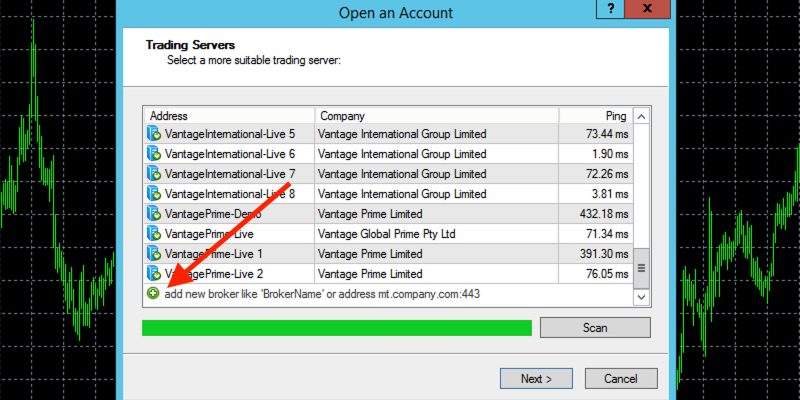This screenshot has width=800, height=400.
Task: Click the 391.30 ms ping value
Action: tap(604, 254)
